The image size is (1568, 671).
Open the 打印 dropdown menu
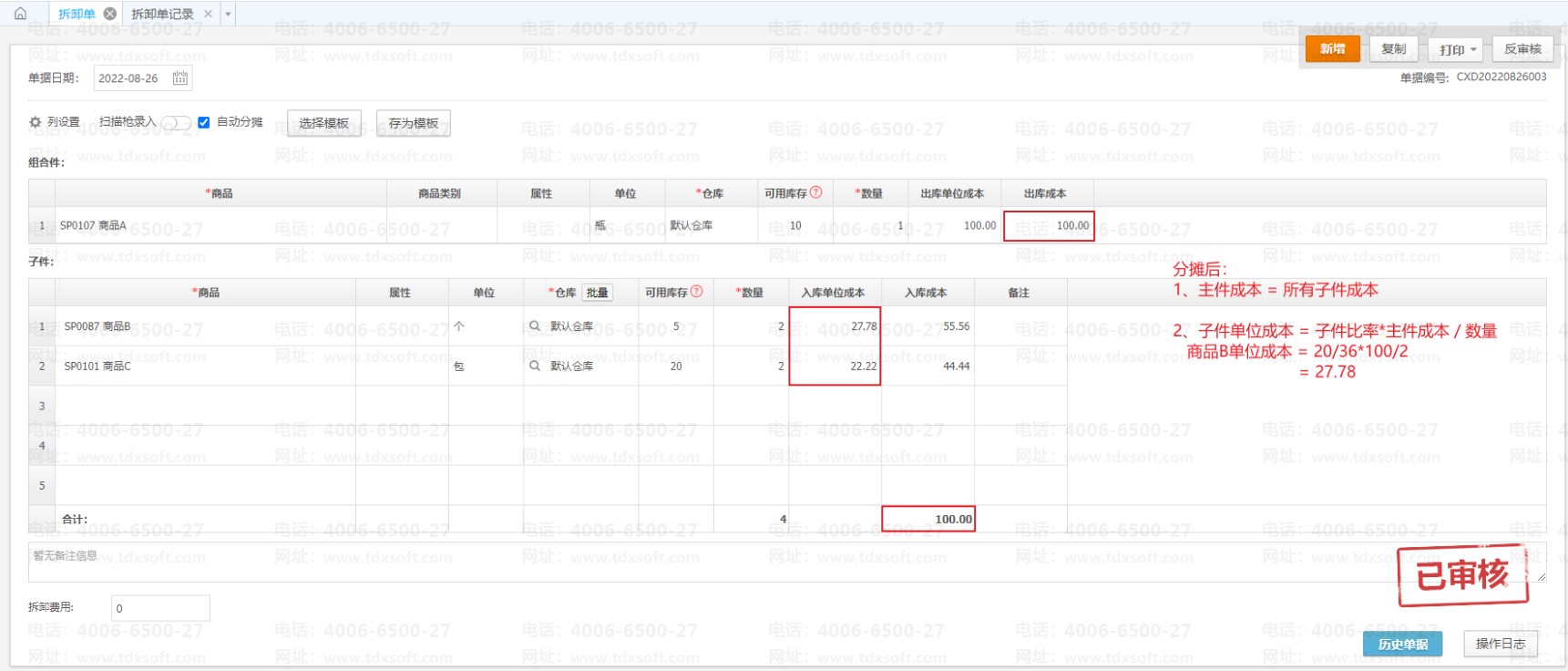tap(1456, 49)
